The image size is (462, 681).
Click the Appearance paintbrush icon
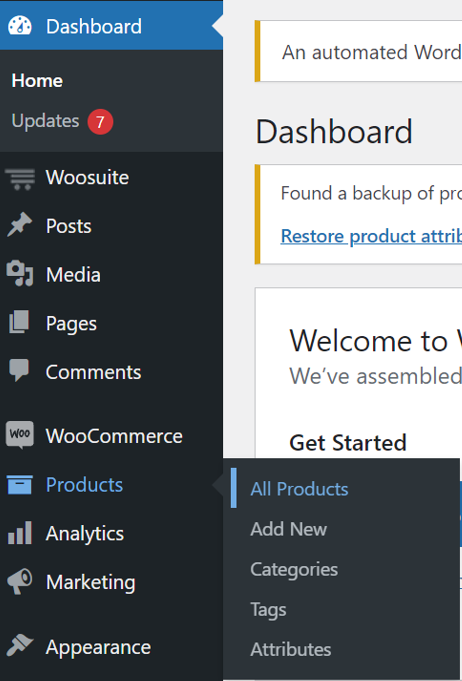pos(20,645)
